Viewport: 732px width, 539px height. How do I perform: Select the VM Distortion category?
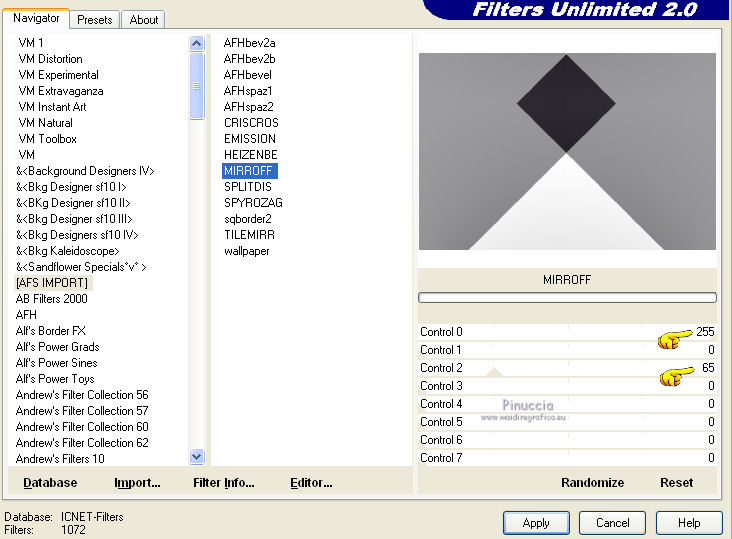[50, 59]
